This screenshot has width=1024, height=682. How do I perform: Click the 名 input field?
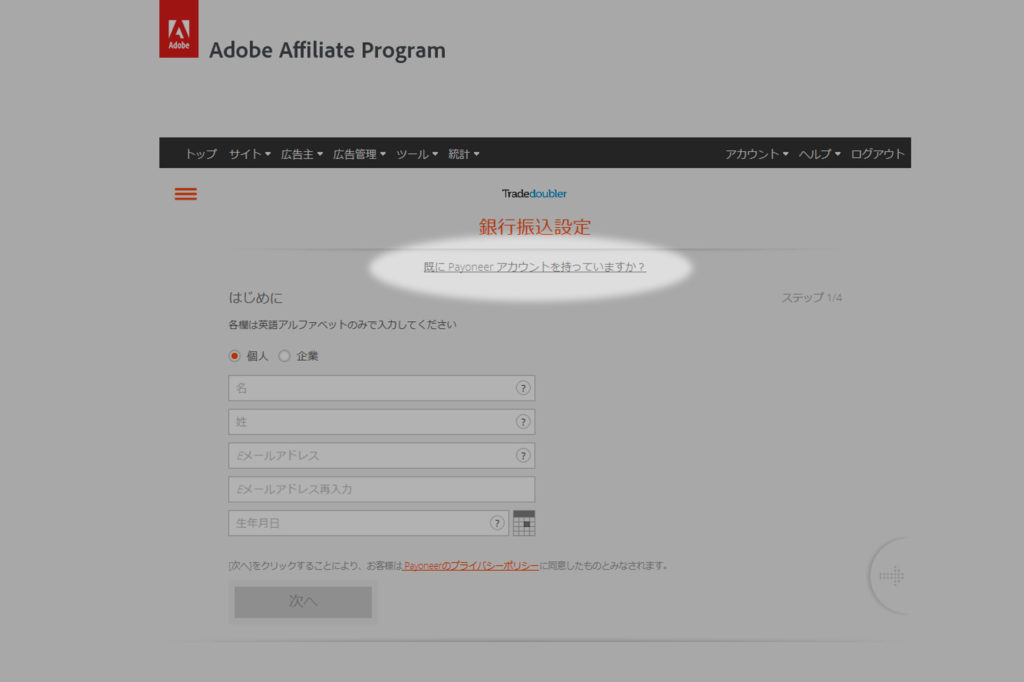381,388
